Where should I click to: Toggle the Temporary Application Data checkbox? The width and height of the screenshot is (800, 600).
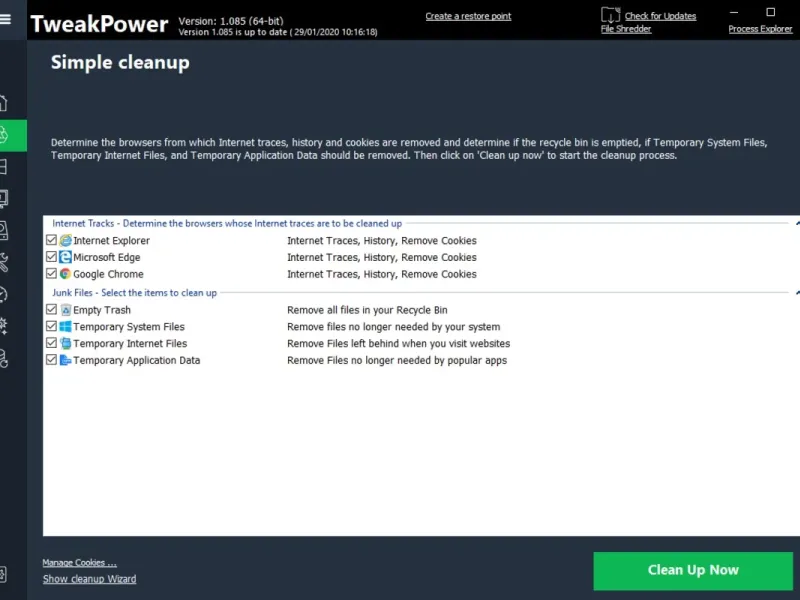(x=51, y=360)
